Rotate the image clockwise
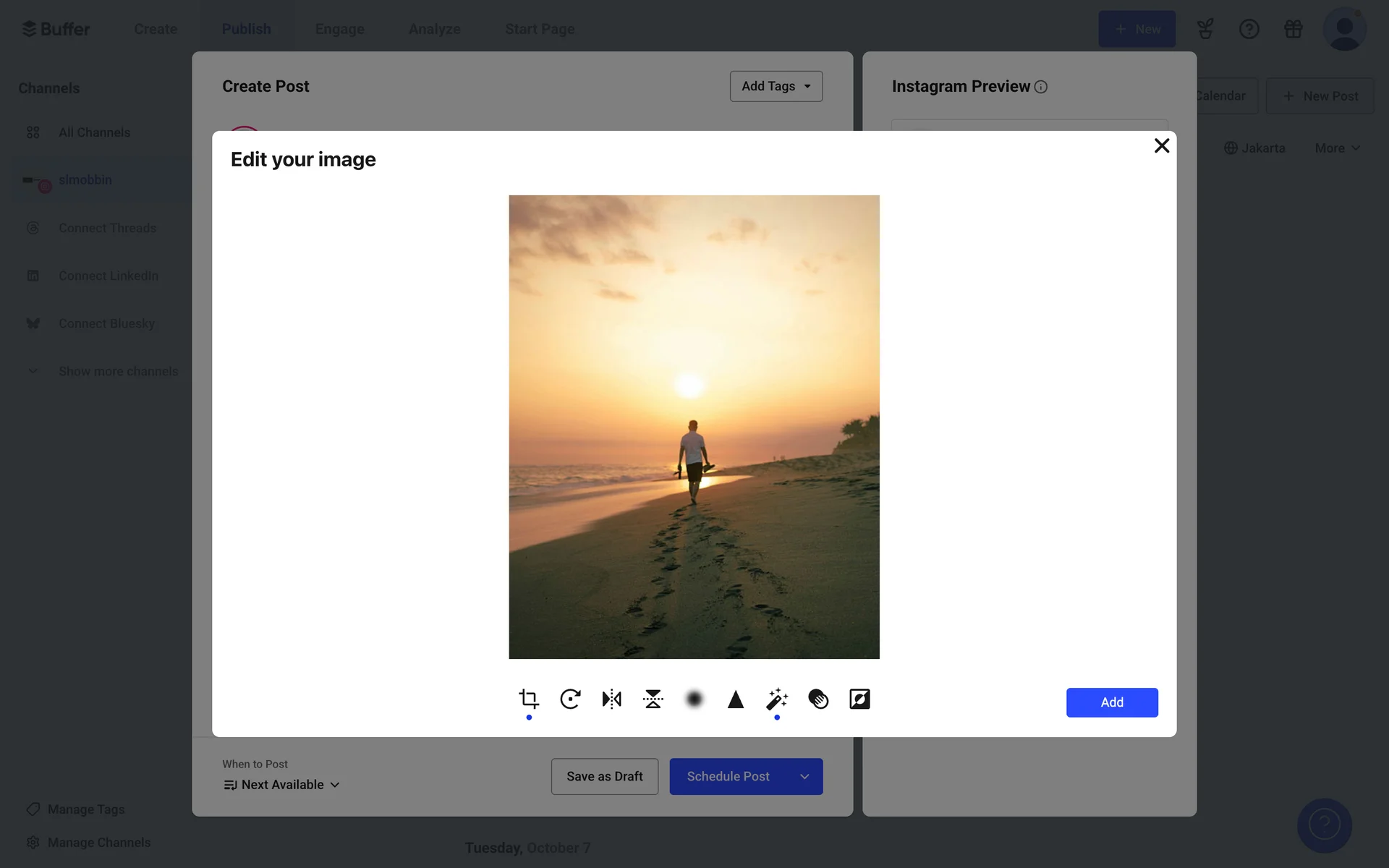This screenshot has height=868, width=1389. point(570,699)
